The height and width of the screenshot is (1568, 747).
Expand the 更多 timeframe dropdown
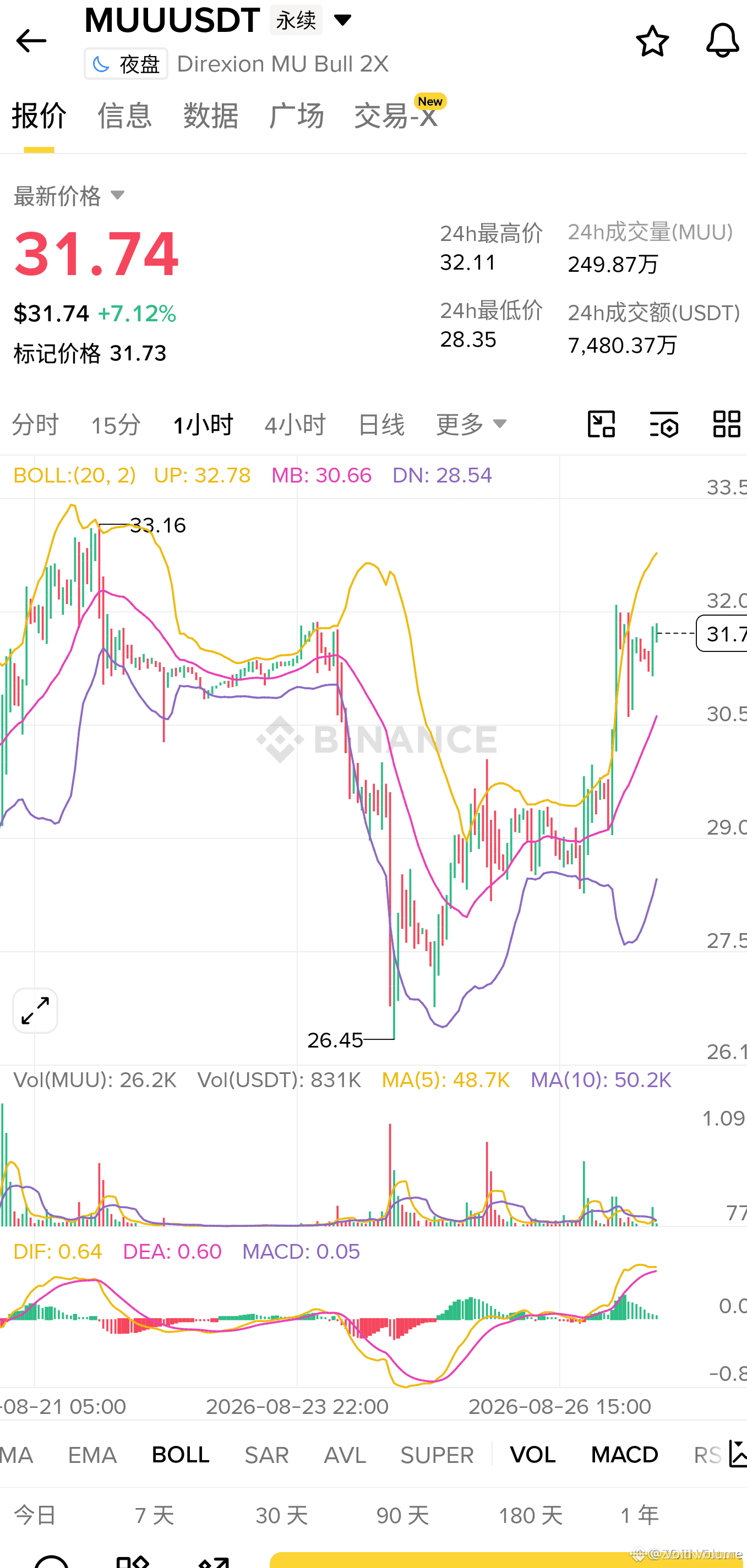pos(471,424)
